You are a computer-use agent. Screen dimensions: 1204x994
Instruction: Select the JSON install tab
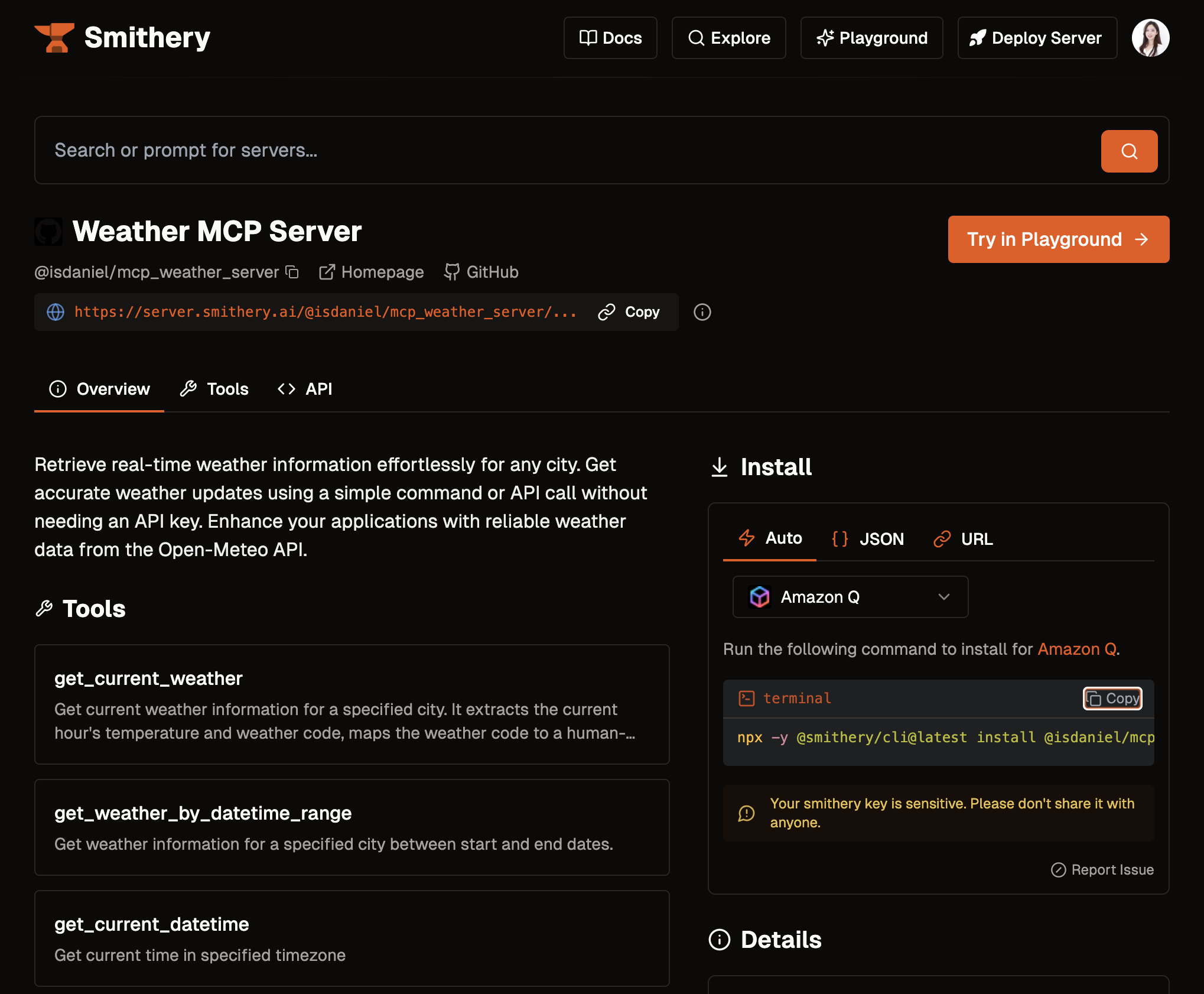pyautogui.click(x=868, y=538)
